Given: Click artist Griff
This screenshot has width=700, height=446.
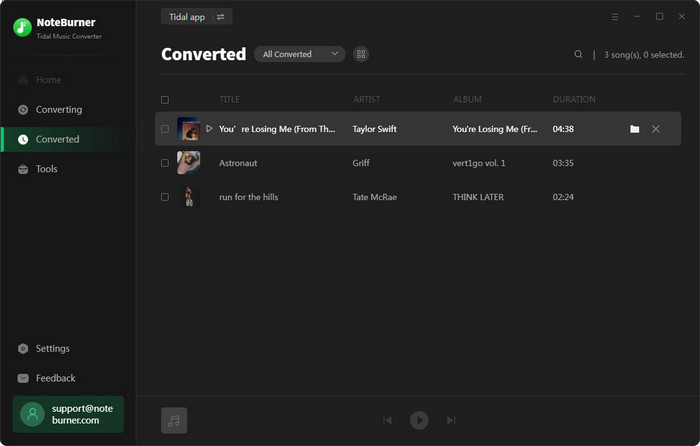Looking at the screenshot, I should (361, 163).
